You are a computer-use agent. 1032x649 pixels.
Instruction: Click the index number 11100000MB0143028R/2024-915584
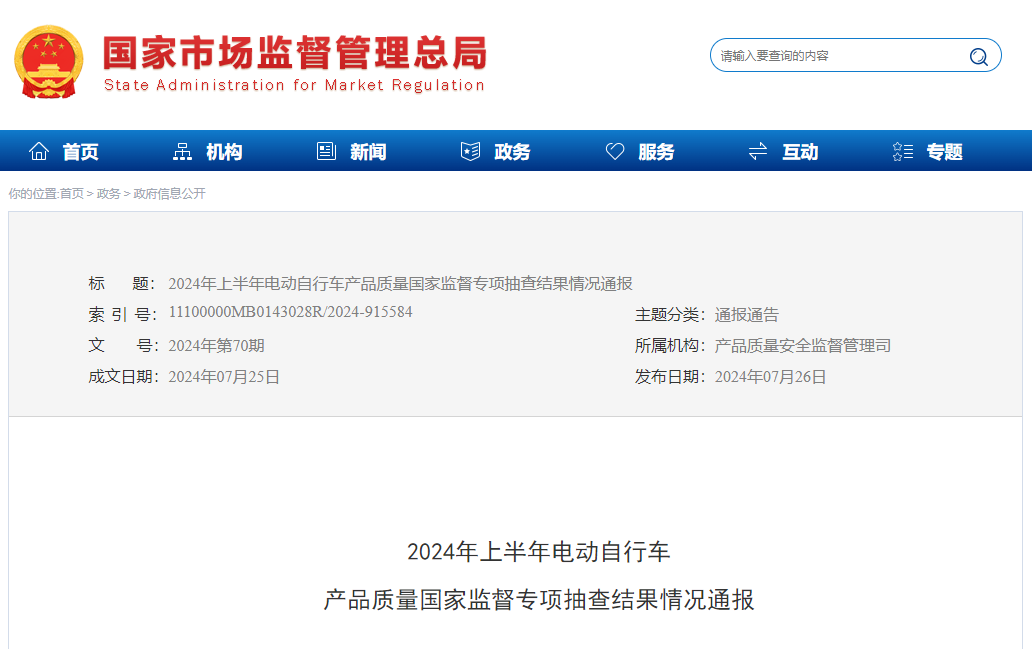click(290, 313)
